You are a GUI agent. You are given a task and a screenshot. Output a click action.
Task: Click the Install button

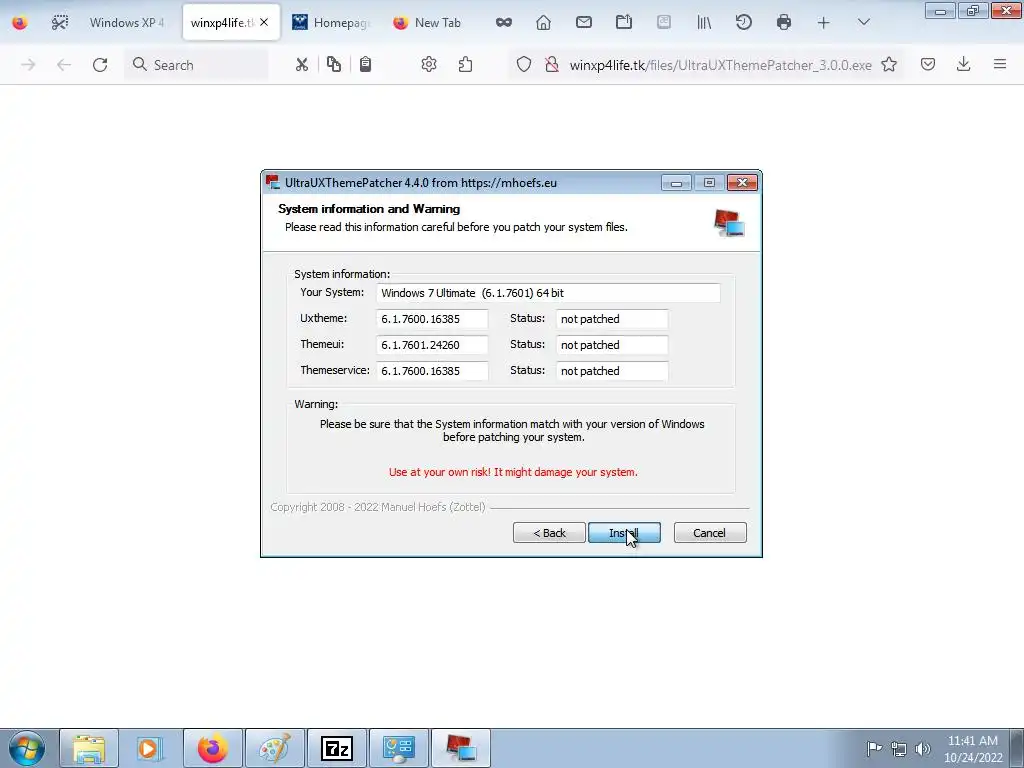coord(624,533)
